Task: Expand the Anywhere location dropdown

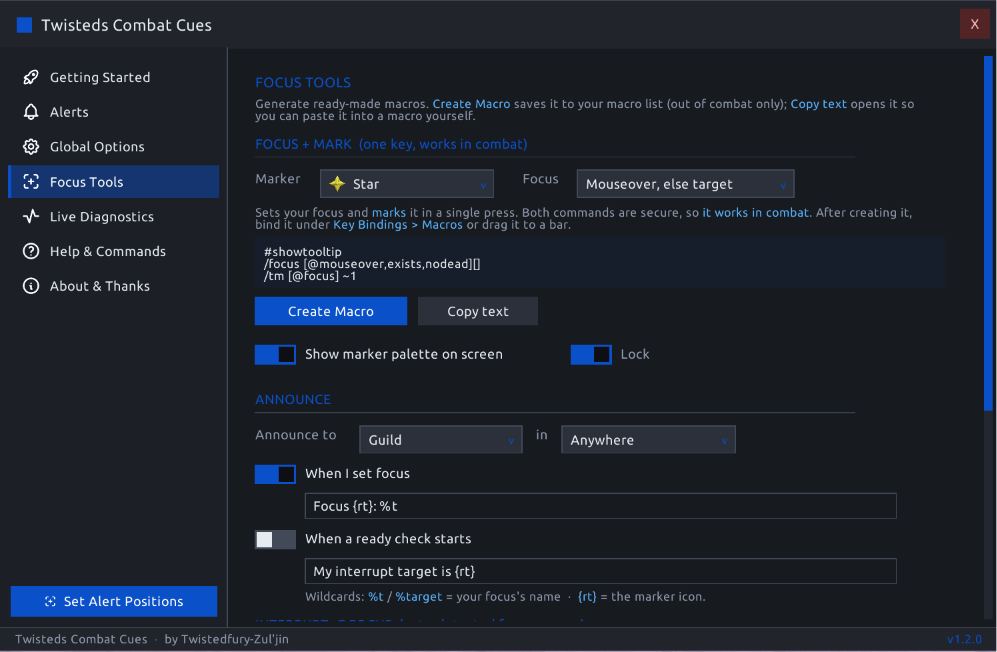Action: tap(649, 440)
